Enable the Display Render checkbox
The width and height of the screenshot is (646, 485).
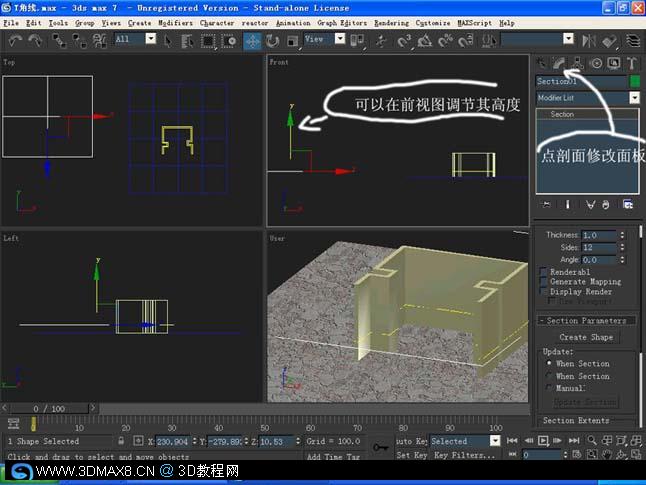pyautogui.click(x=543, y=291)
